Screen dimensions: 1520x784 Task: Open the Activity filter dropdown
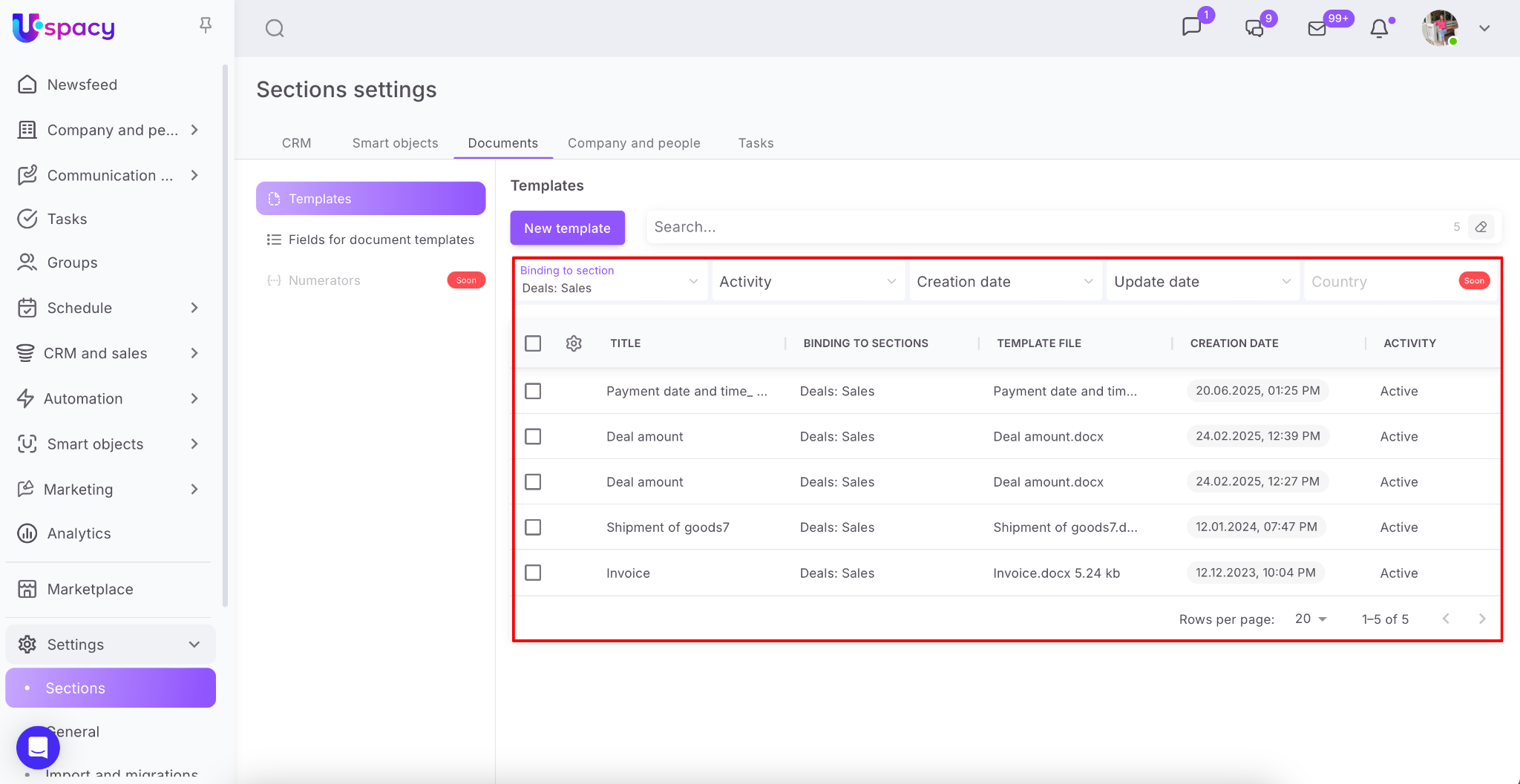(x=807, y=282)
